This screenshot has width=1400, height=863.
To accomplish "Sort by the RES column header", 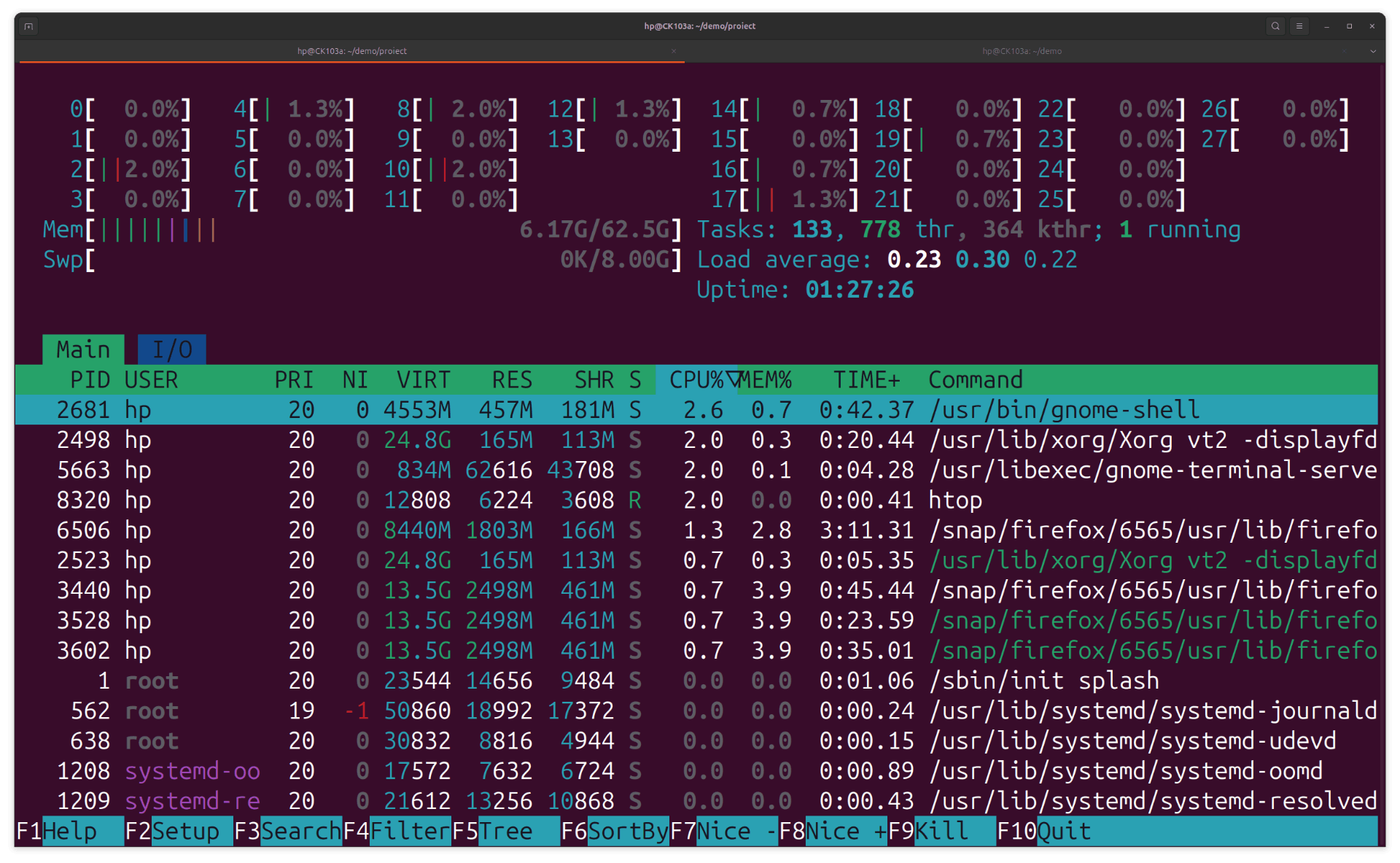I will click(512, 380).
